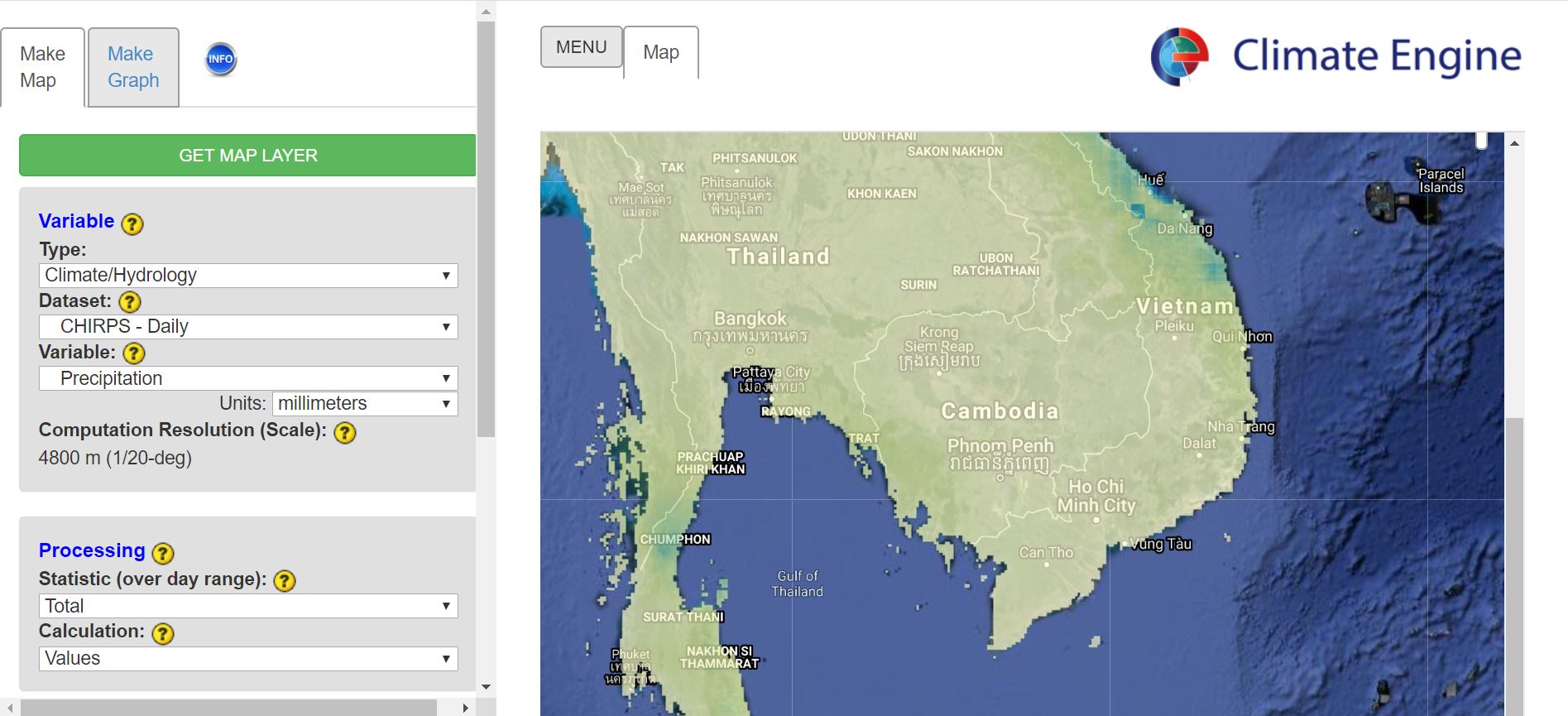Open the CHIRPS - Daily dataset dropdown
1568x716 pixels.
click(x=247, y=327)
